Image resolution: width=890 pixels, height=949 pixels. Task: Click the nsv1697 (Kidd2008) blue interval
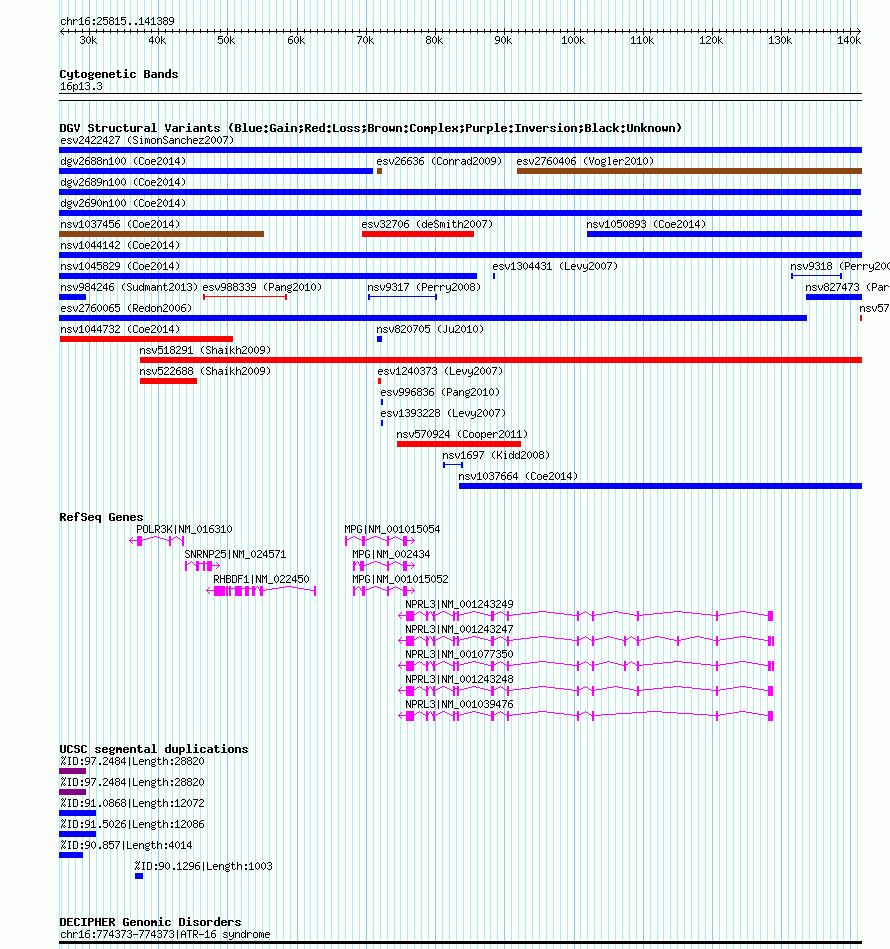point(453,465)
